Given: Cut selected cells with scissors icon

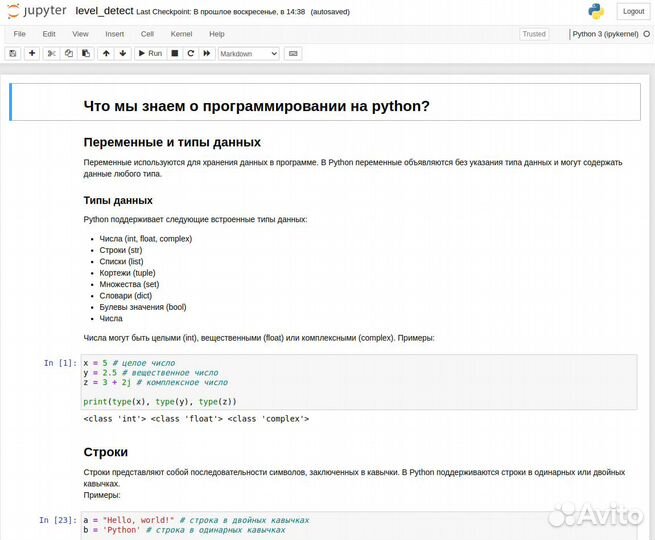Looking at the screenshot, I should [x=51, y=53].
